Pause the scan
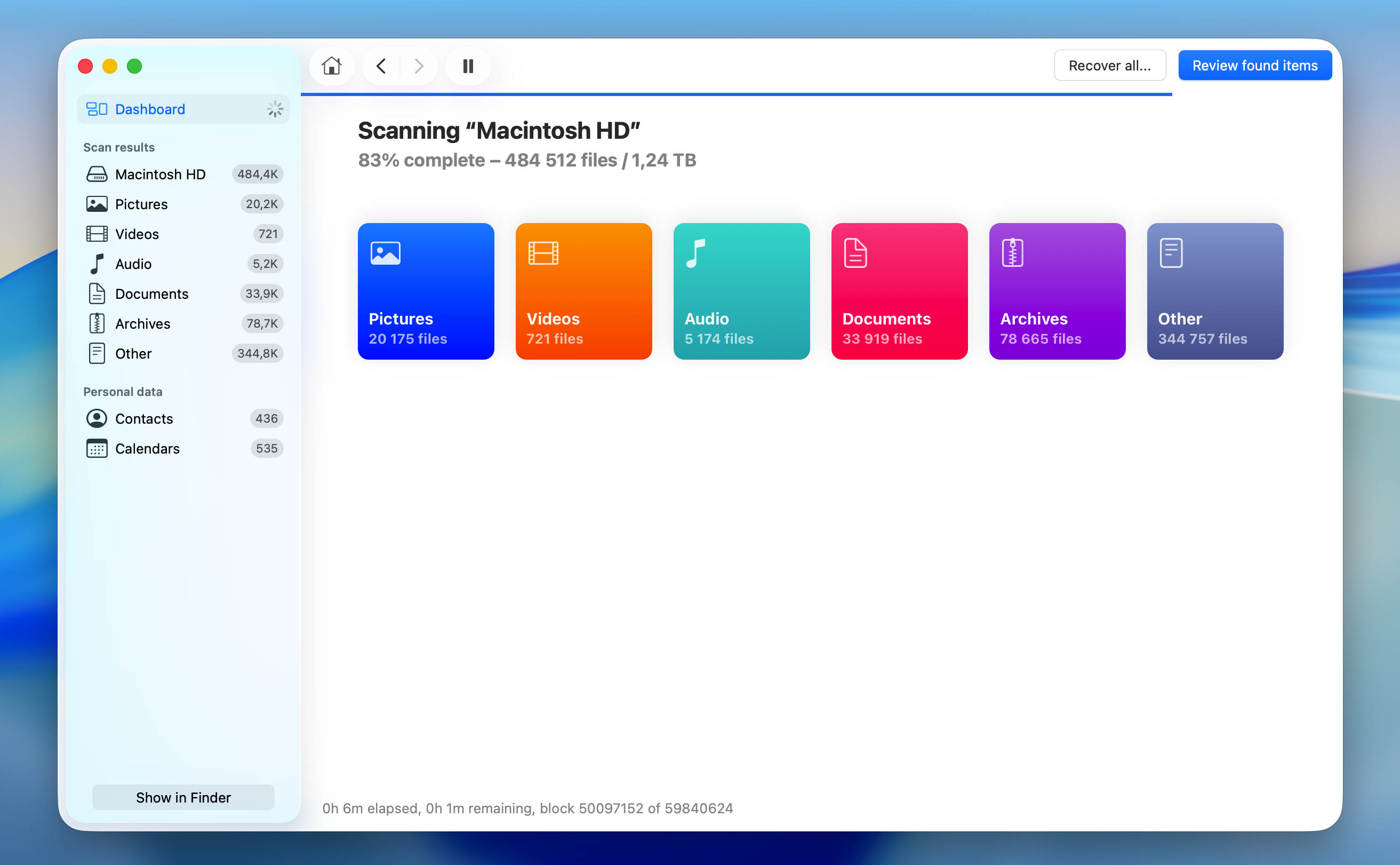Viewport: 1400px width, 865px height. point(468,66)
